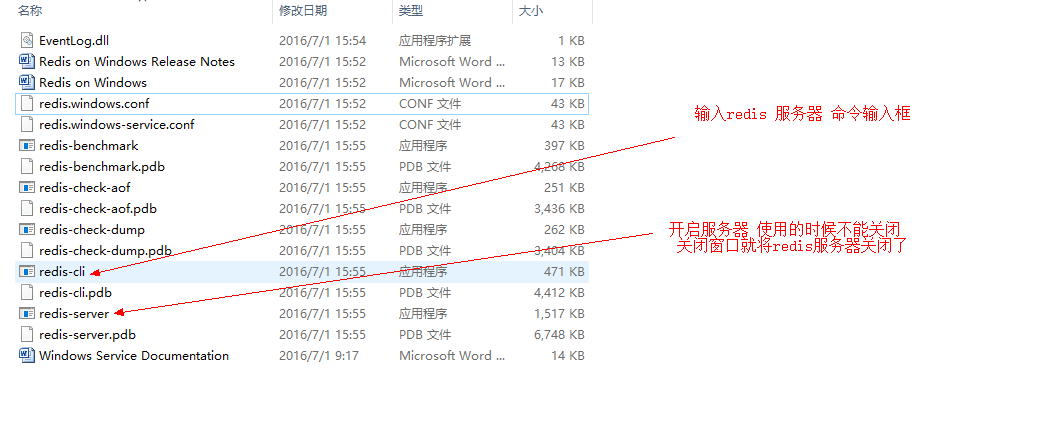Click the 14 KB size of Windows Service Documentation
This screenshot has width=1046, height=425.
(568, 356)
